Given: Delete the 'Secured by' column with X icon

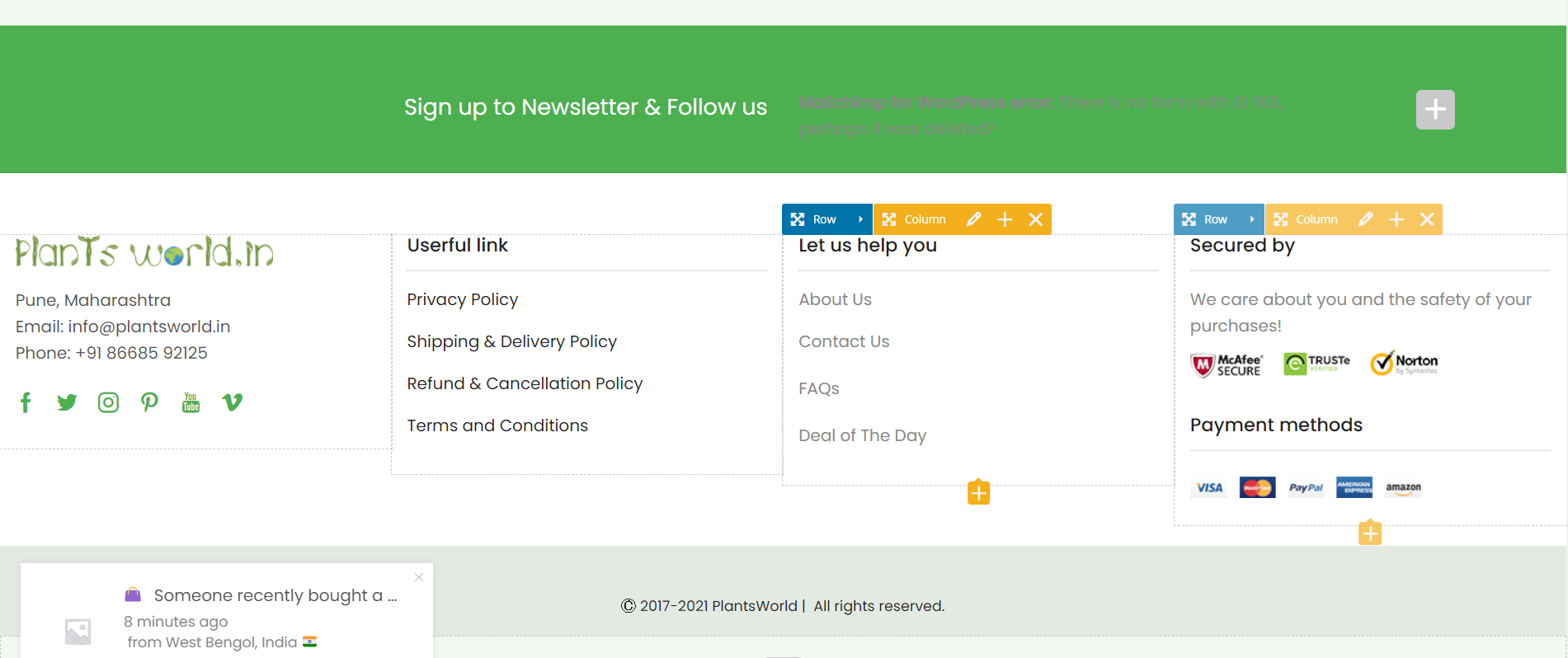Looking at the screenshot, I should [x=1427, y=219].
